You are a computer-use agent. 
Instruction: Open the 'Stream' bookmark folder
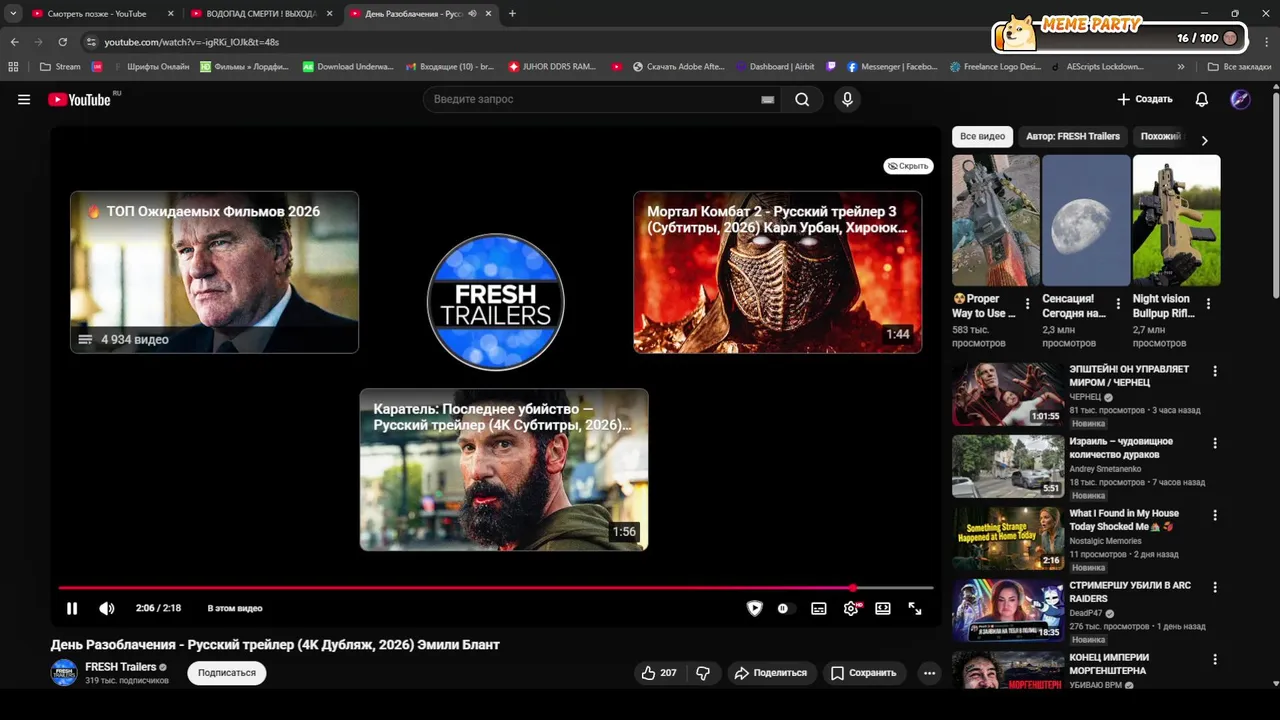tap(60, 67)
